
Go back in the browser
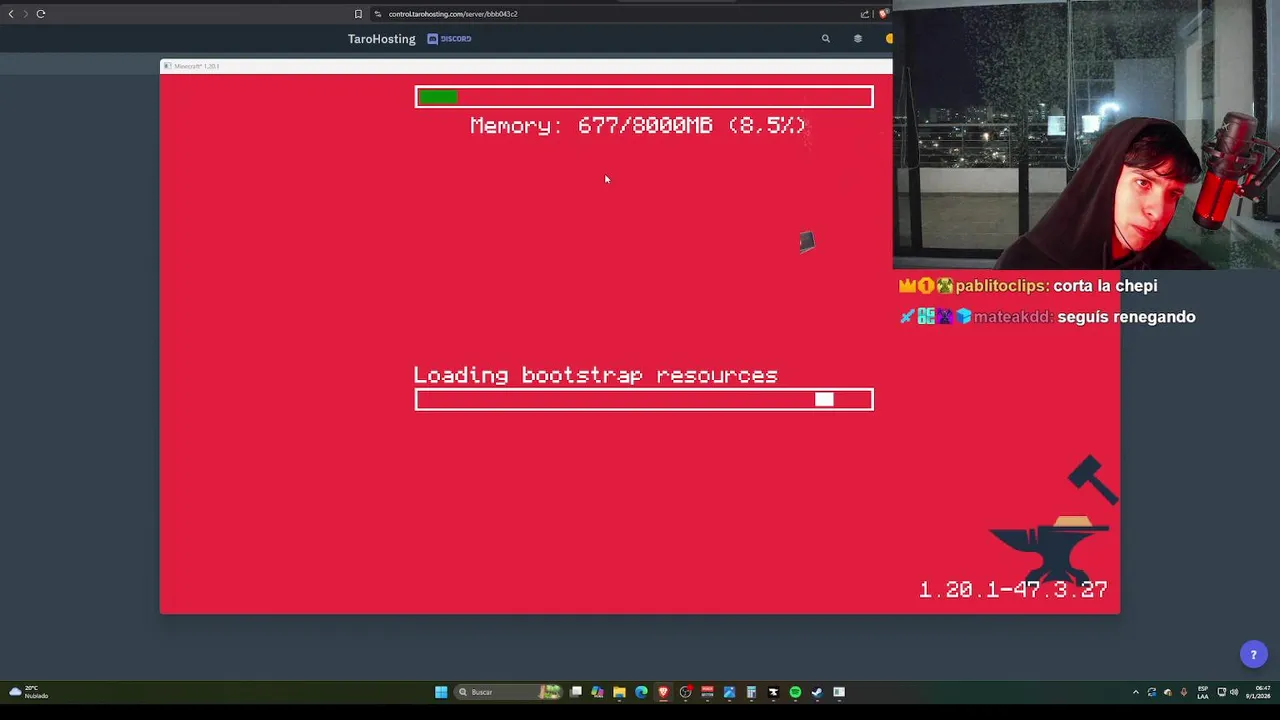click(11, 14)
